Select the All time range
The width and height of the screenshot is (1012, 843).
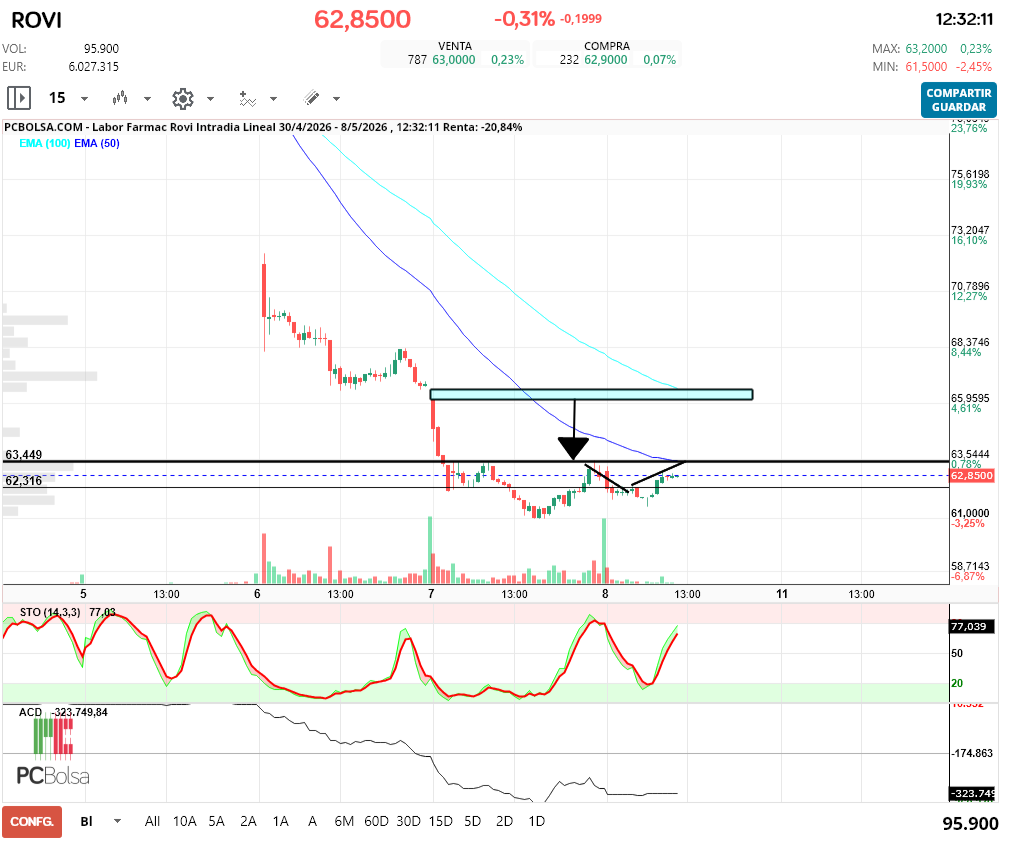click(152, 821)
